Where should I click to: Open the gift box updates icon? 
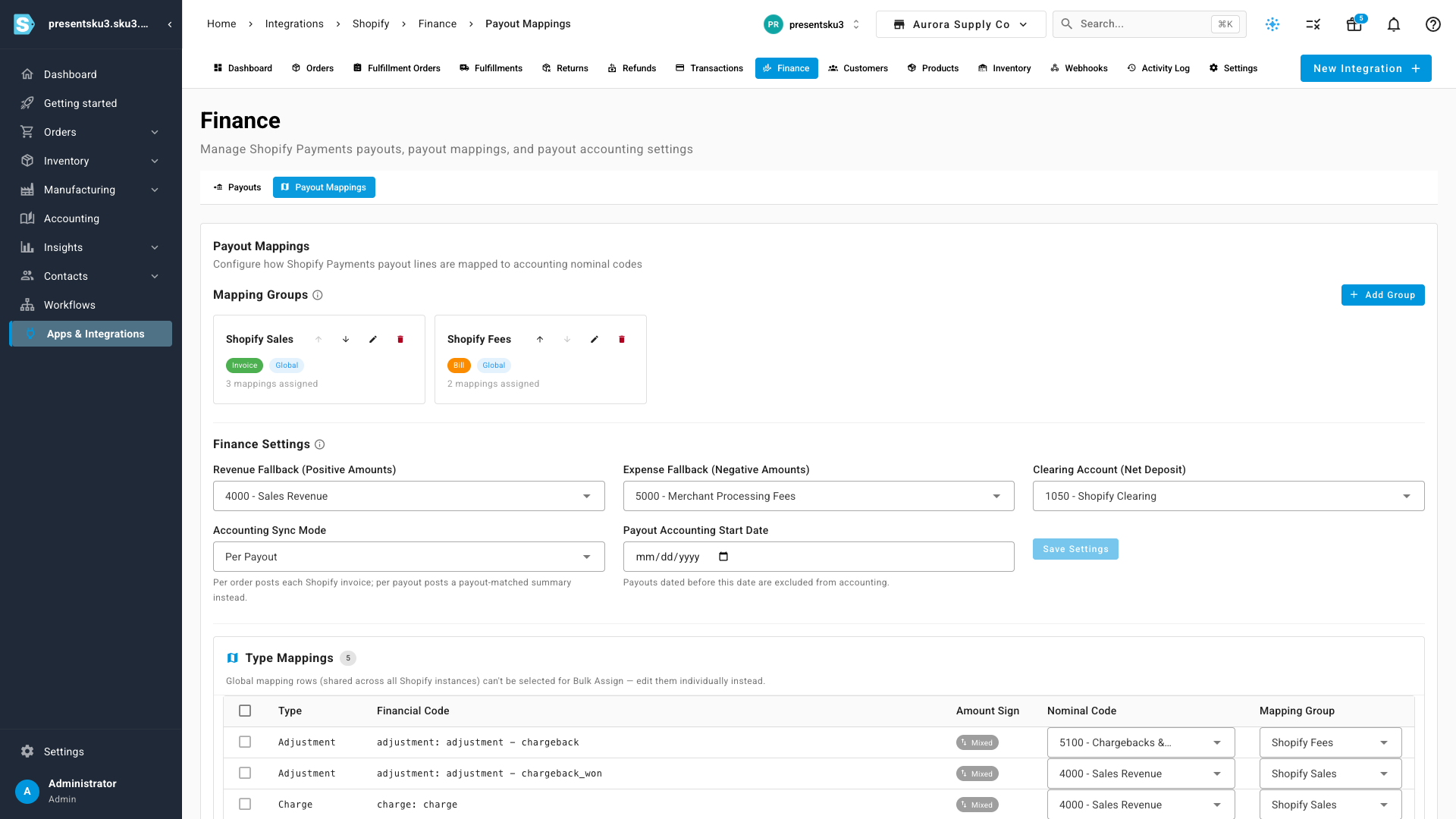[1354, 24]
